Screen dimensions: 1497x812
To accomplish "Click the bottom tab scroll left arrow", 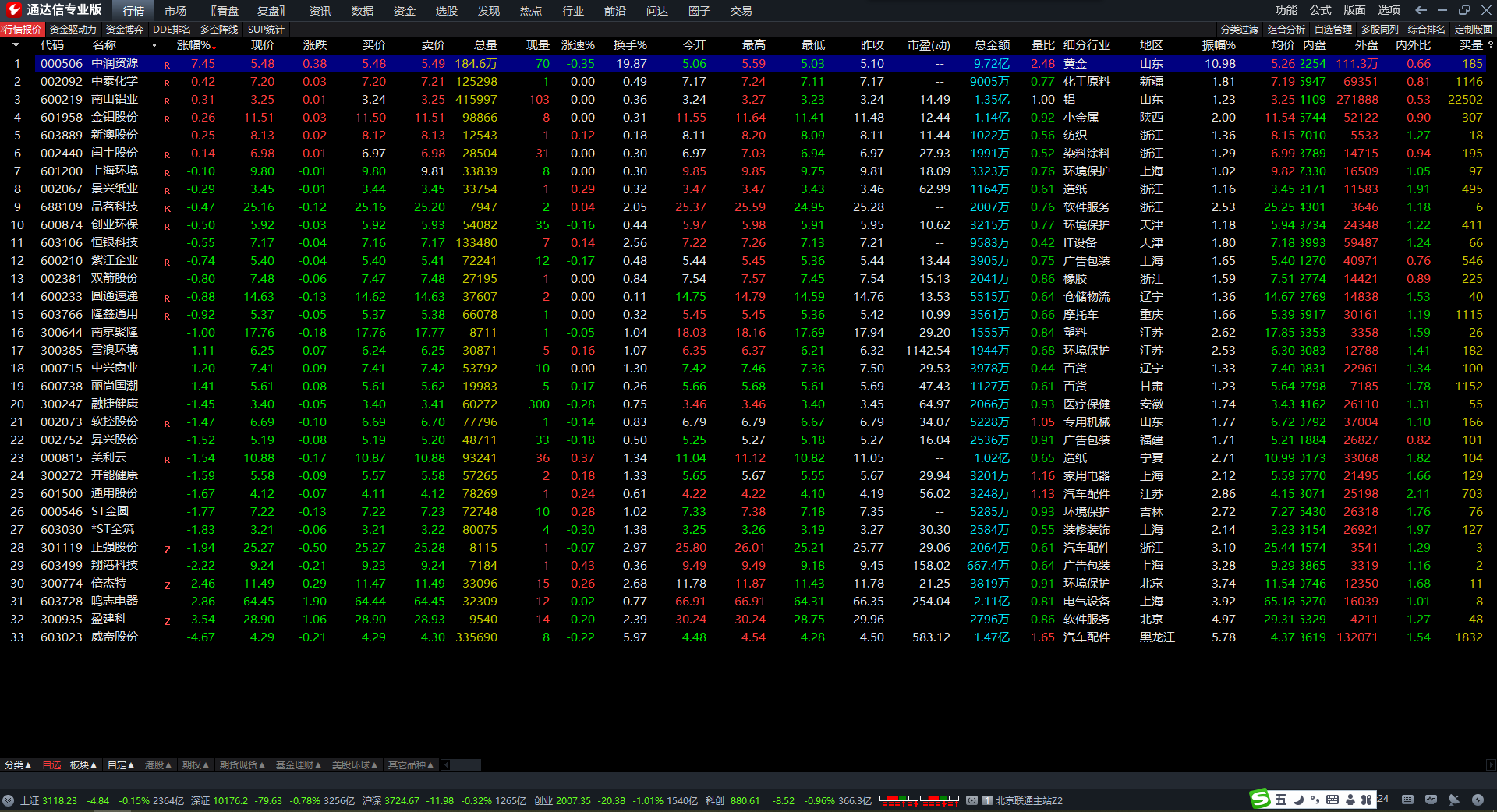I will click(446, 765).
